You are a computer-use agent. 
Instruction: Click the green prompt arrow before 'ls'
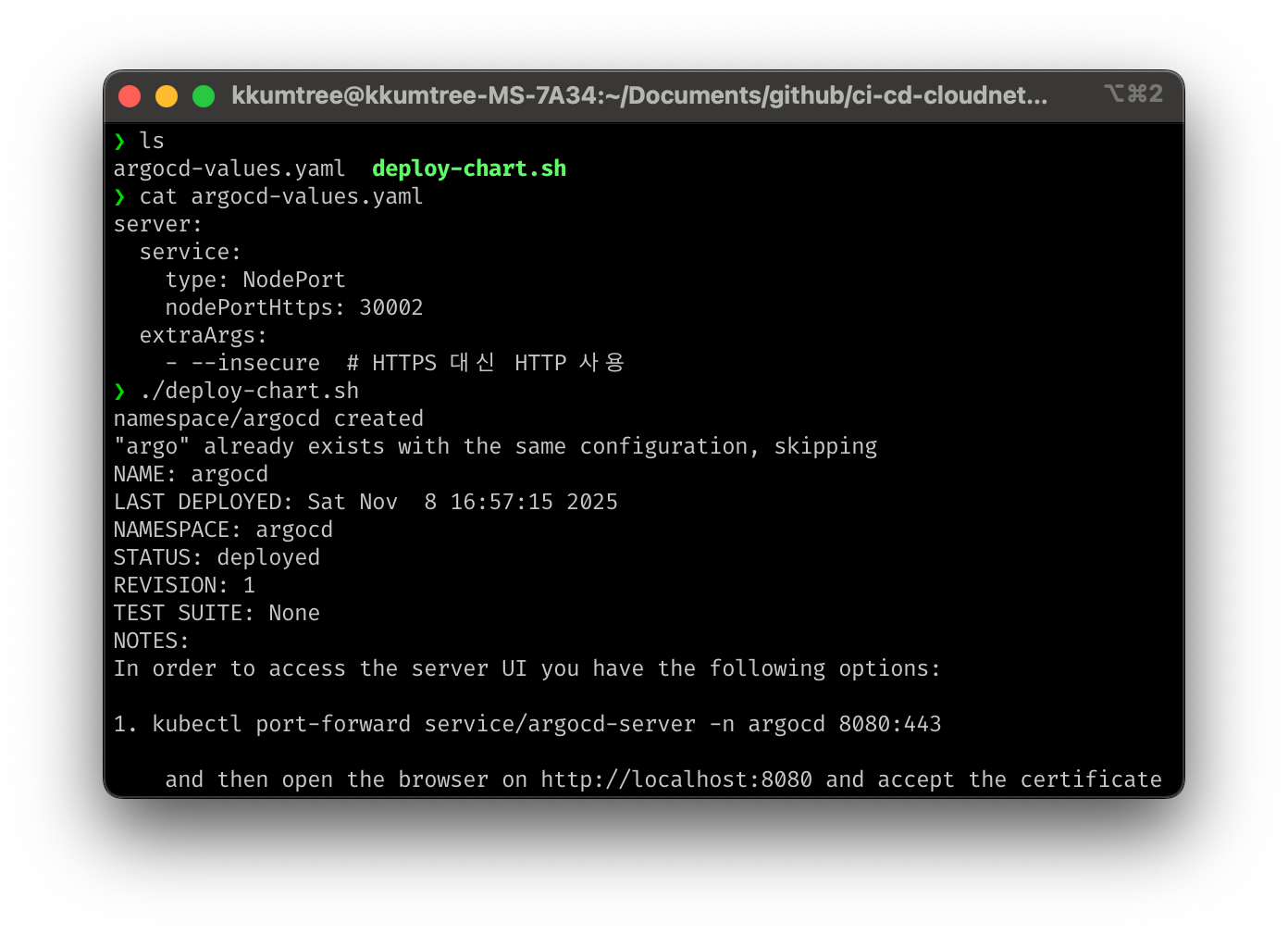(x=119, y=141)
